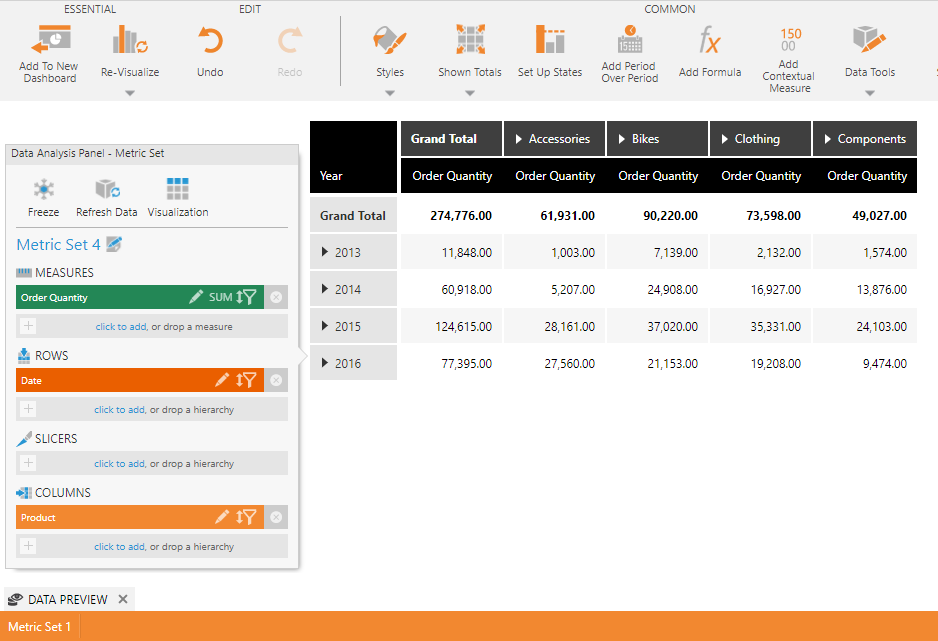The image size is (938, 641).
Task: Click the Shown Totals icon
Action: point(470,39)
